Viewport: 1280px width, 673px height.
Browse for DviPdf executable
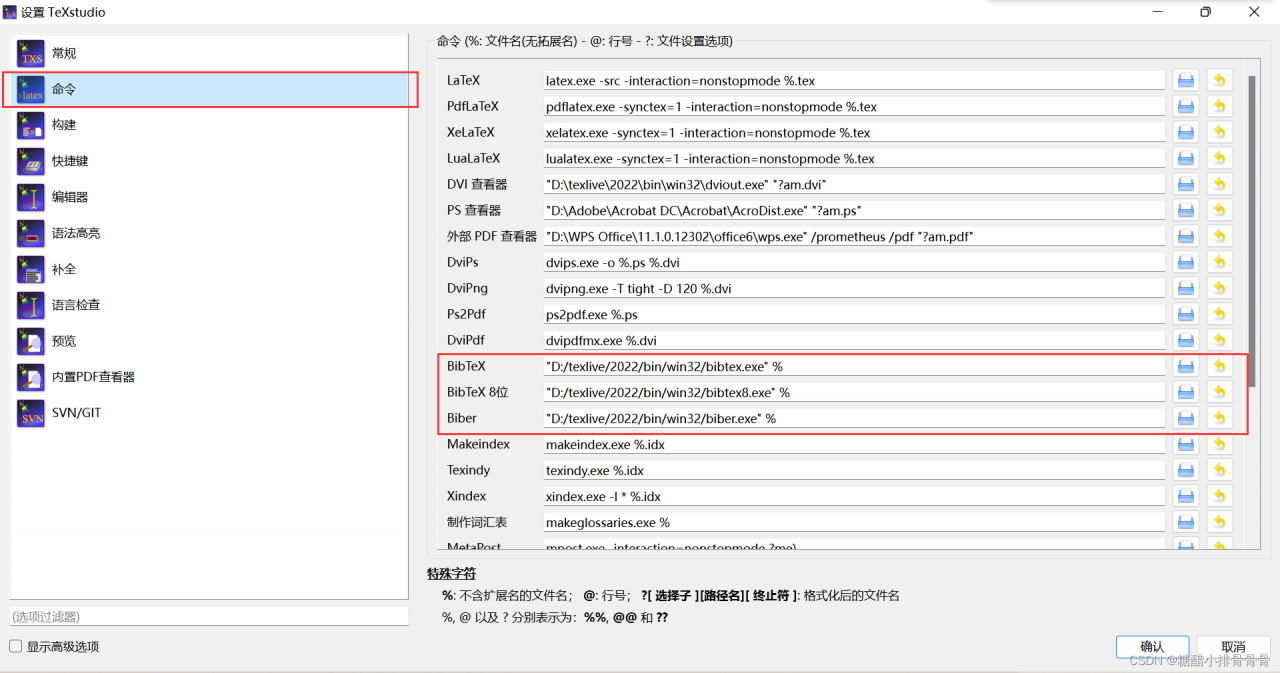coord(1186,340)
